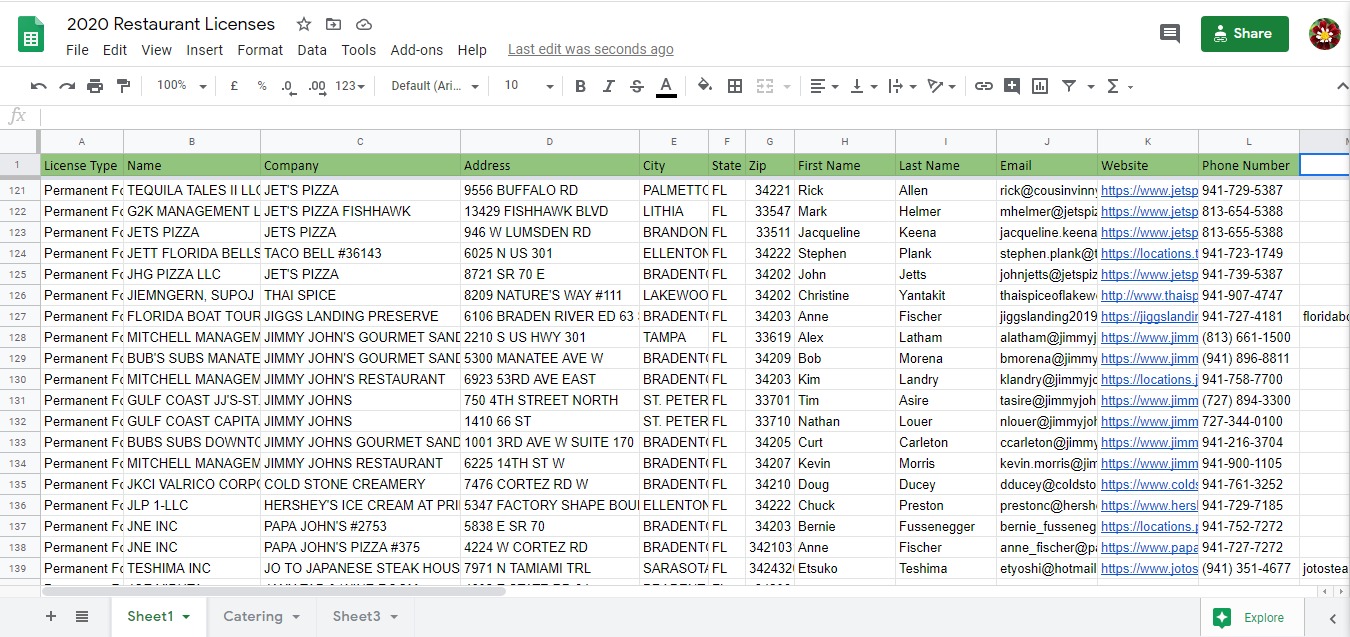Open text color picker
This screenshot has height=637, width=1350.
[666, 86]
